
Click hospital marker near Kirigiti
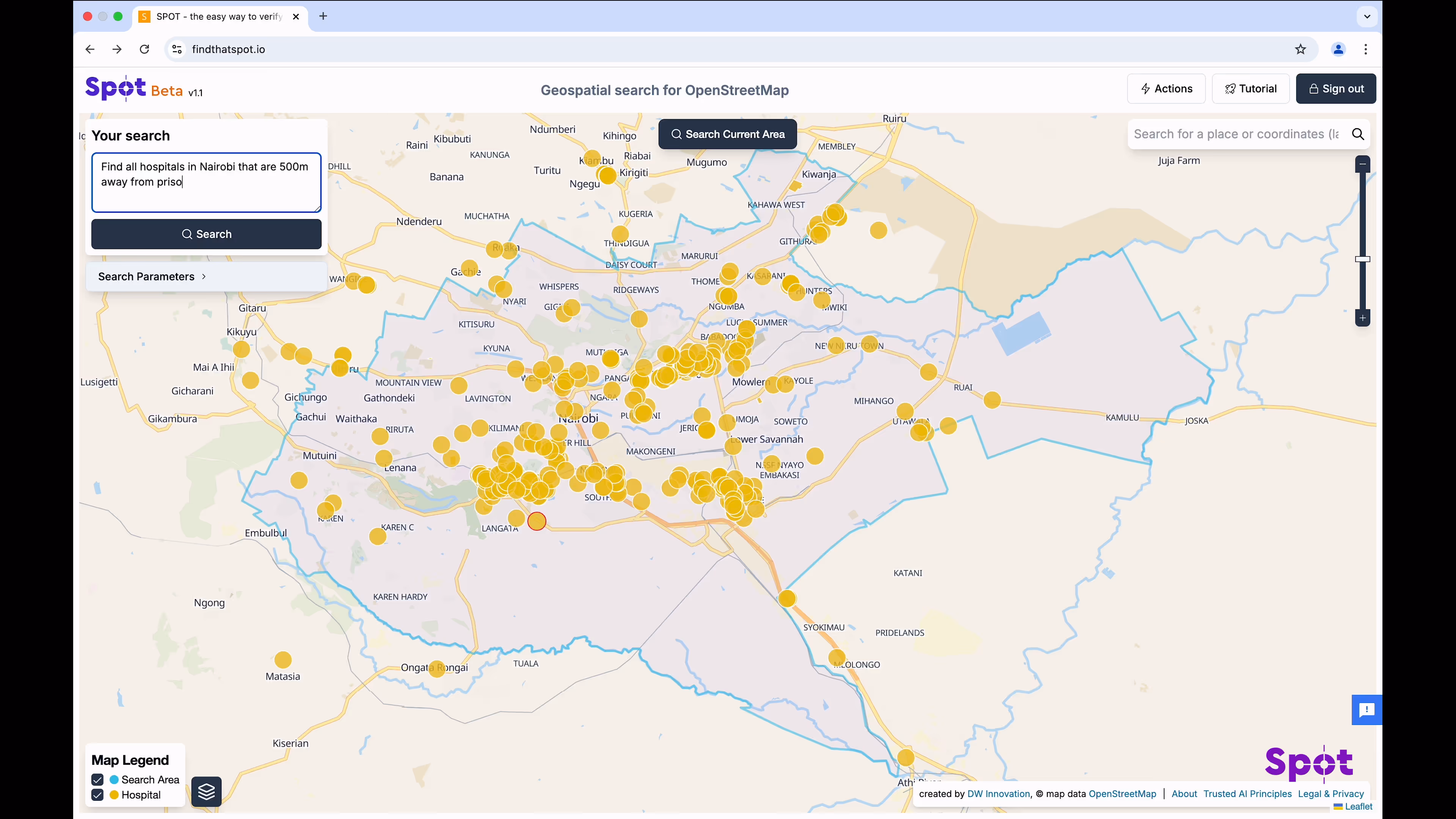point(607,176)
